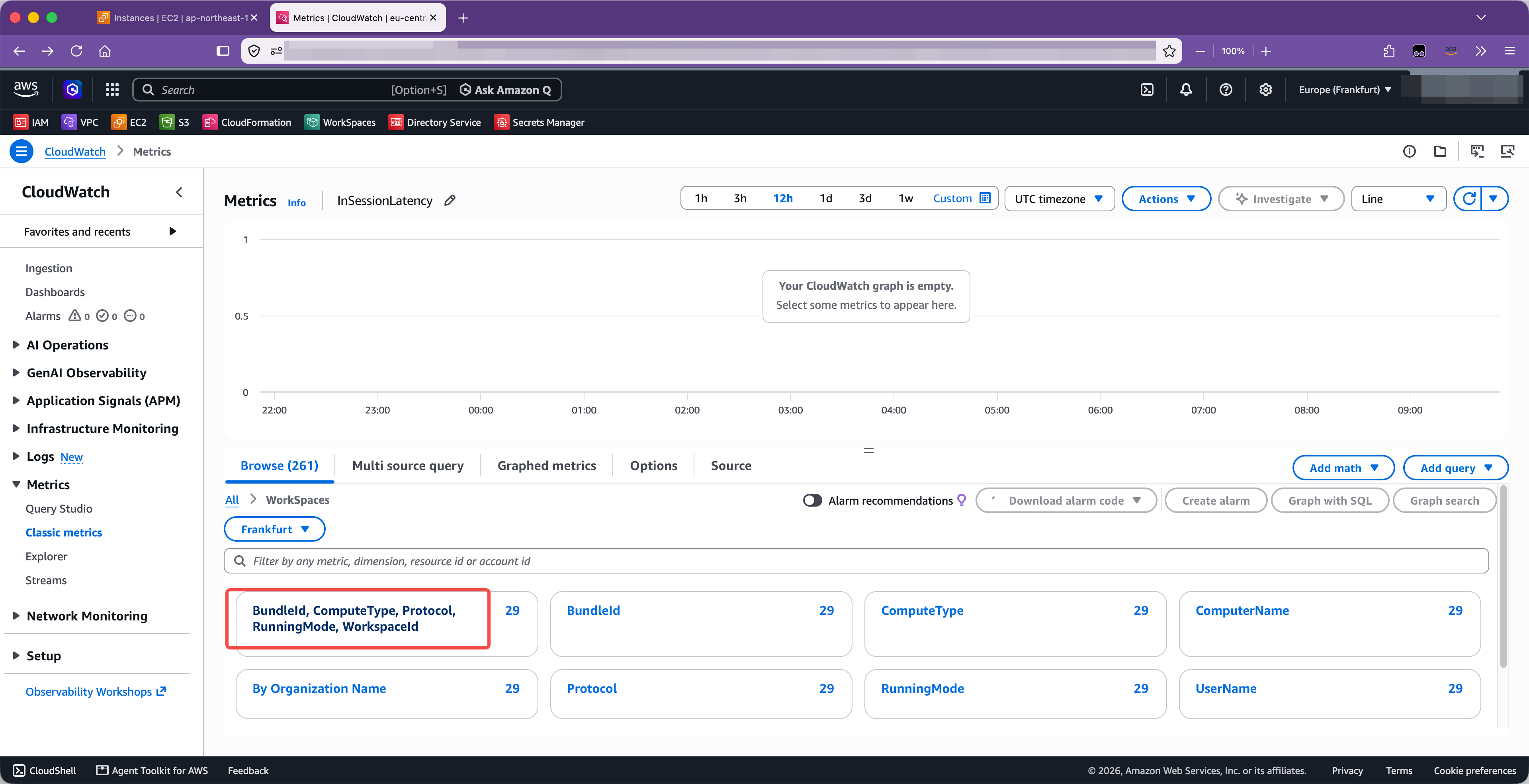Open the Europe (Frankfurt) region selector
This screenshot has width=1529, height=784.
[x=1345, y=90]
